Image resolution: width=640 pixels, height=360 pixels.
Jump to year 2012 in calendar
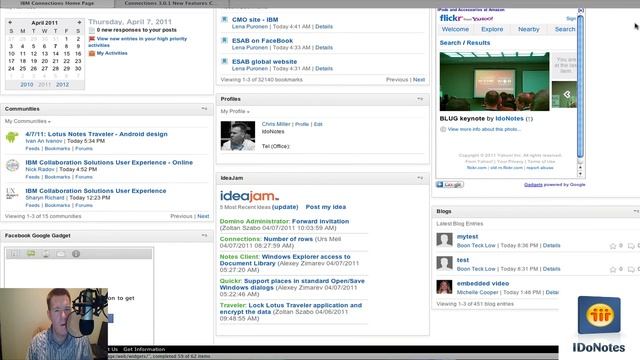point(62,84)
